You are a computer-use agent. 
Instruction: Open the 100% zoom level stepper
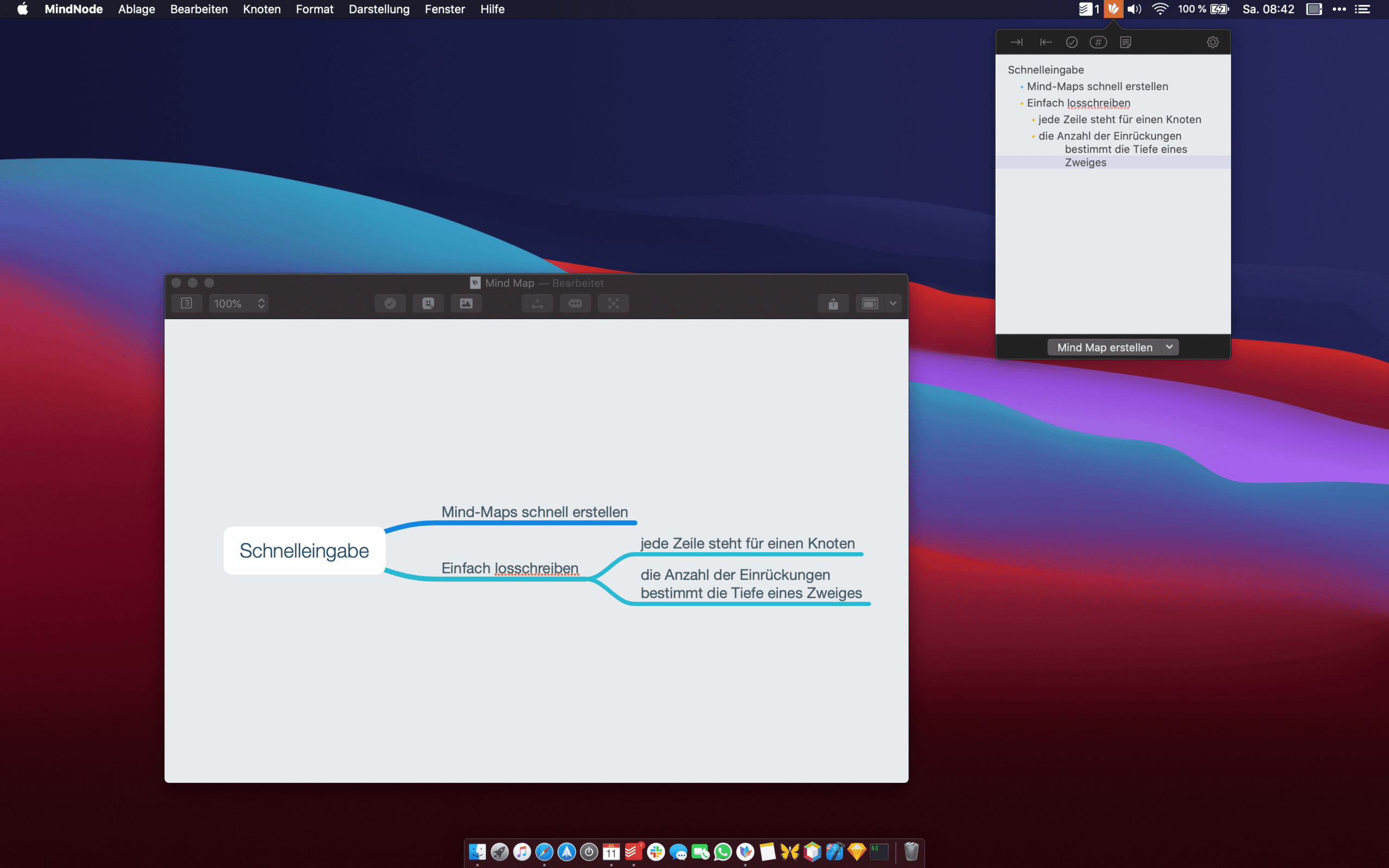tap(261, 303)
